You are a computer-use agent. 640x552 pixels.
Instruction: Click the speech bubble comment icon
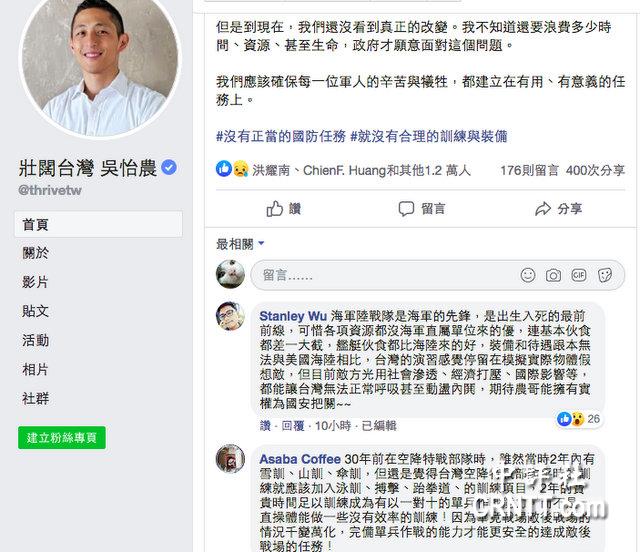(x=406, y=209)
